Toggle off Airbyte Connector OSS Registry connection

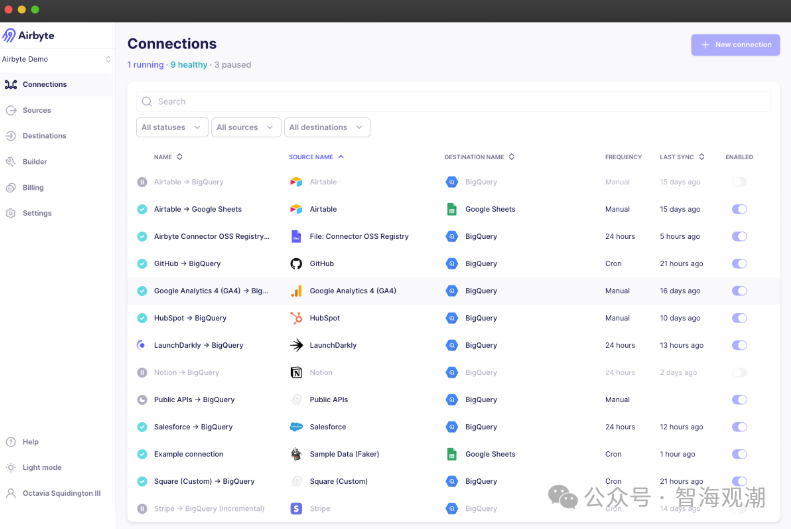tap(739, 236)
